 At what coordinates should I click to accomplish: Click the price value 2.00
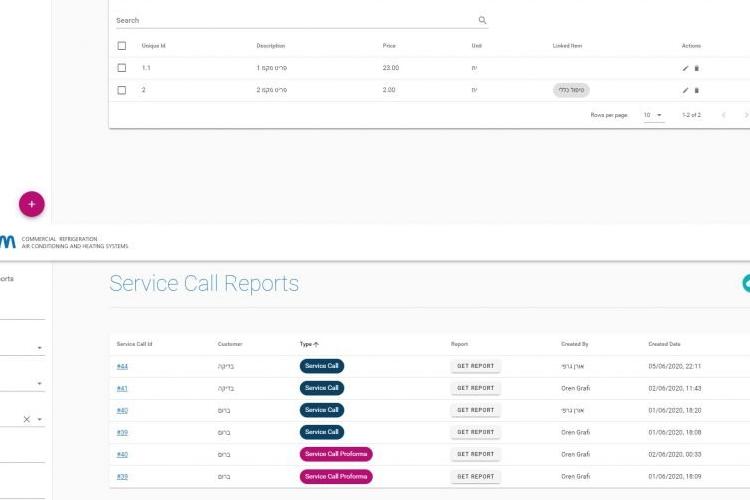[389, 90]
